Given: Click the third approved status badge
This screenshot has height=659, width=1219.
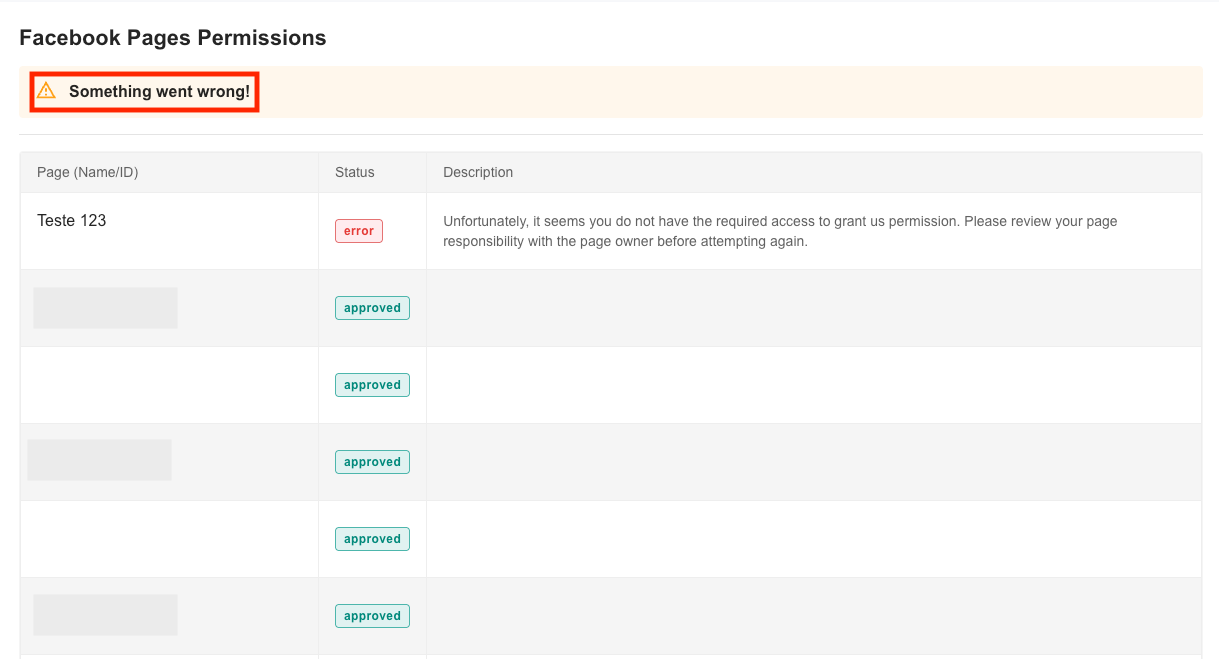Looking at the screenshot, I should pos(372,462).
